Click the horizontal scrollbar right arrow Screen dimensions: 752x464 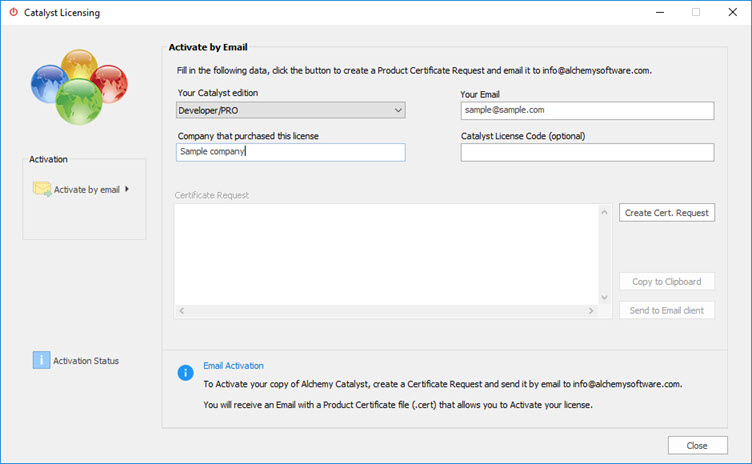[591, 312]
